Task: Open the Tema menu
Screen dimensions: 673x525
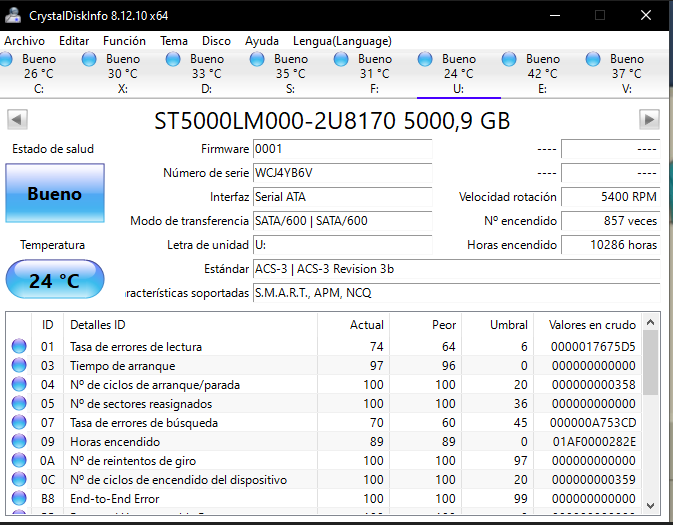Action: pos(174,41)
